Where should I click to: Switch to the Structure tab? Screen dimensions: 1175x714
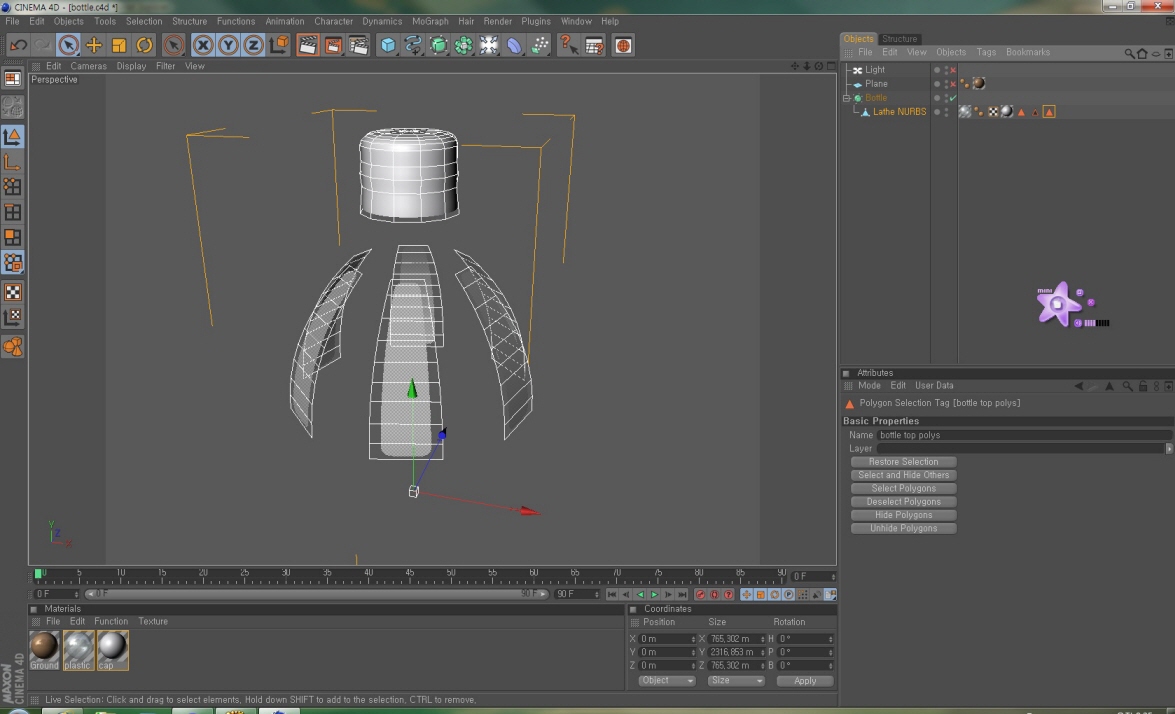[x=899, y=39]
